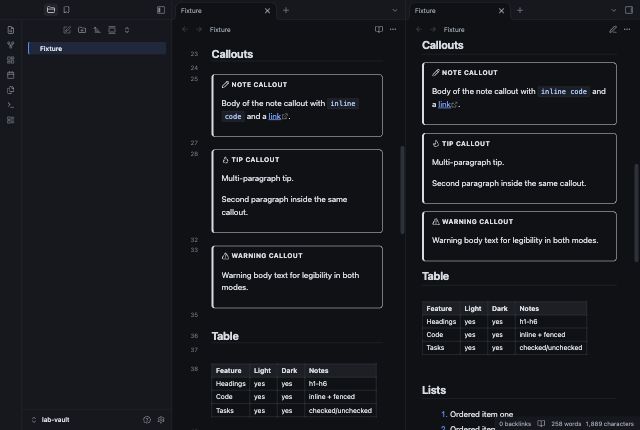Image resolution: width=640 pixels, height=430 pixels.
Task: Navigate back in left pane
Action: coord(185,29)
